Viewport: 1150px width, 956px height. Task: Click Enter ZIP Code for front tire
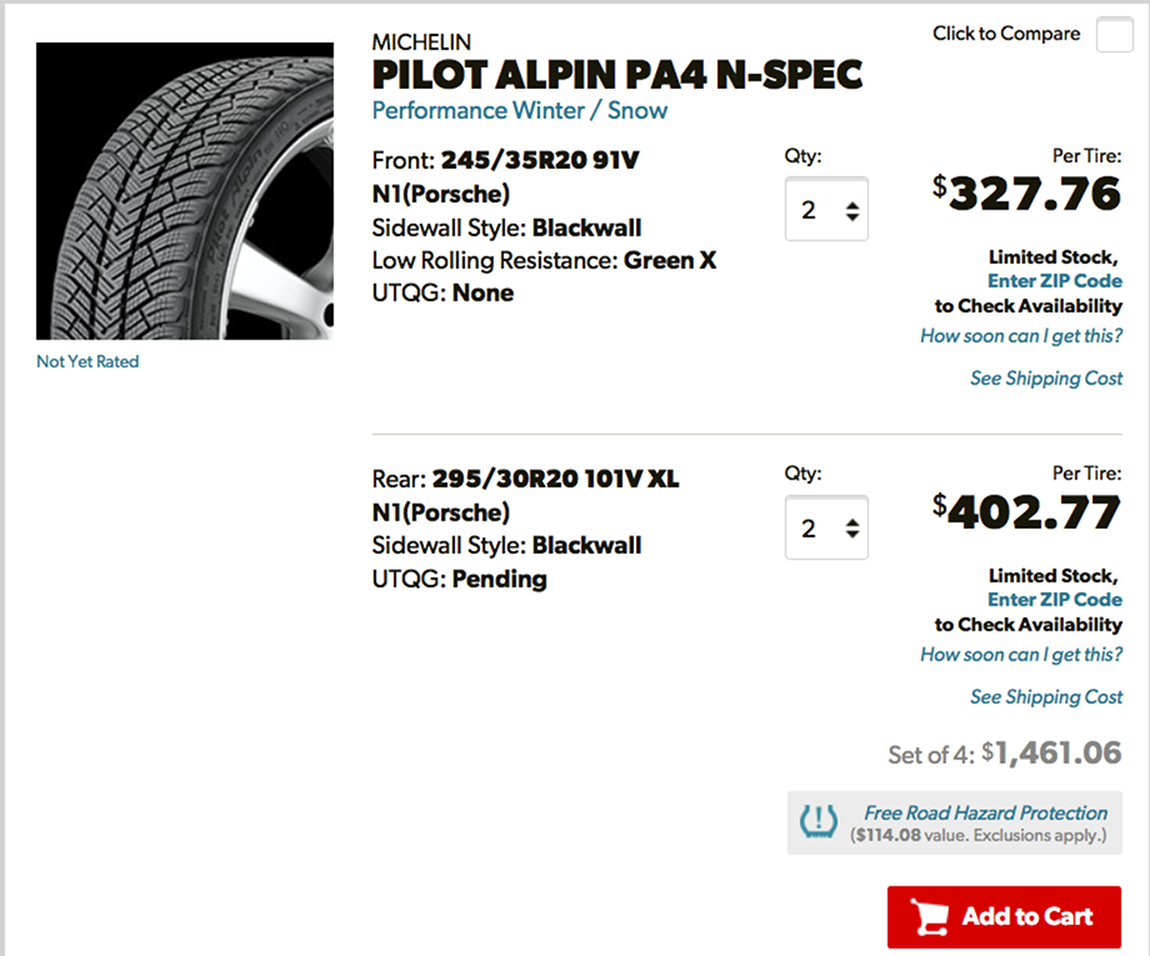[1055, 281]
